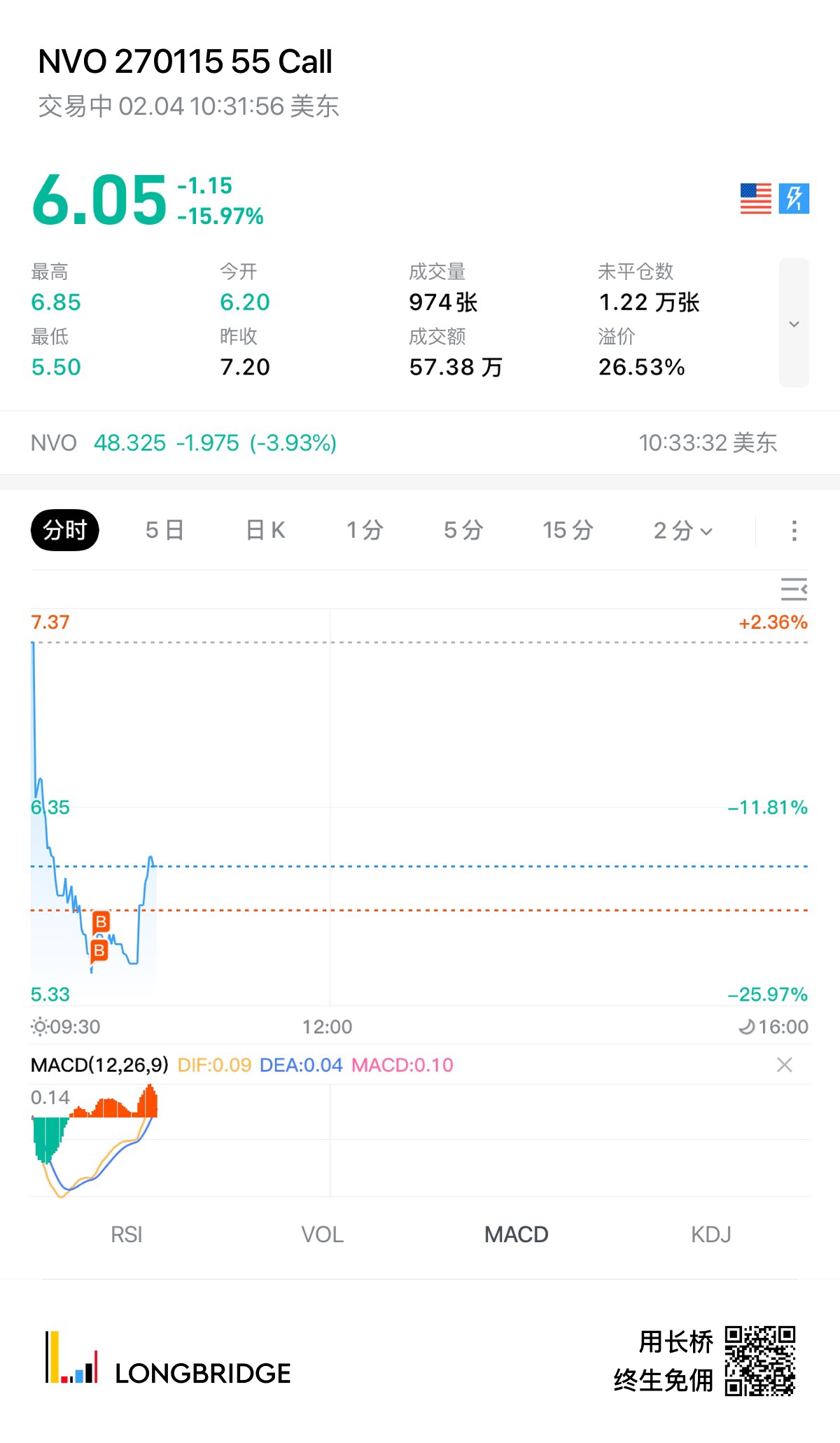Select the 1分 chart interval
840x1443 pixels.
tap(365, 531)
